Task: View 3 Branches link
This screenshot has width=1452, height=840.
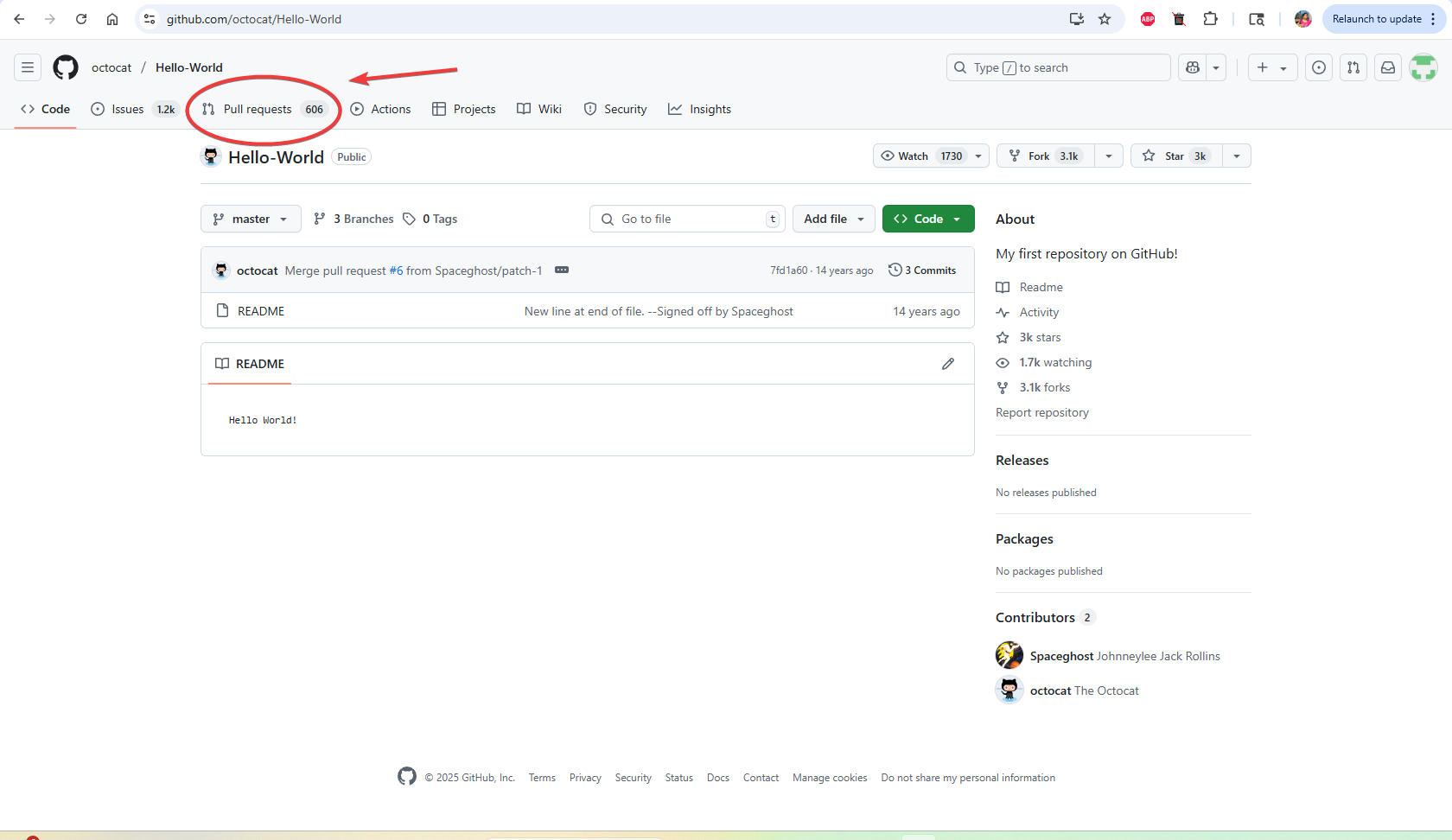Action: 353,219
